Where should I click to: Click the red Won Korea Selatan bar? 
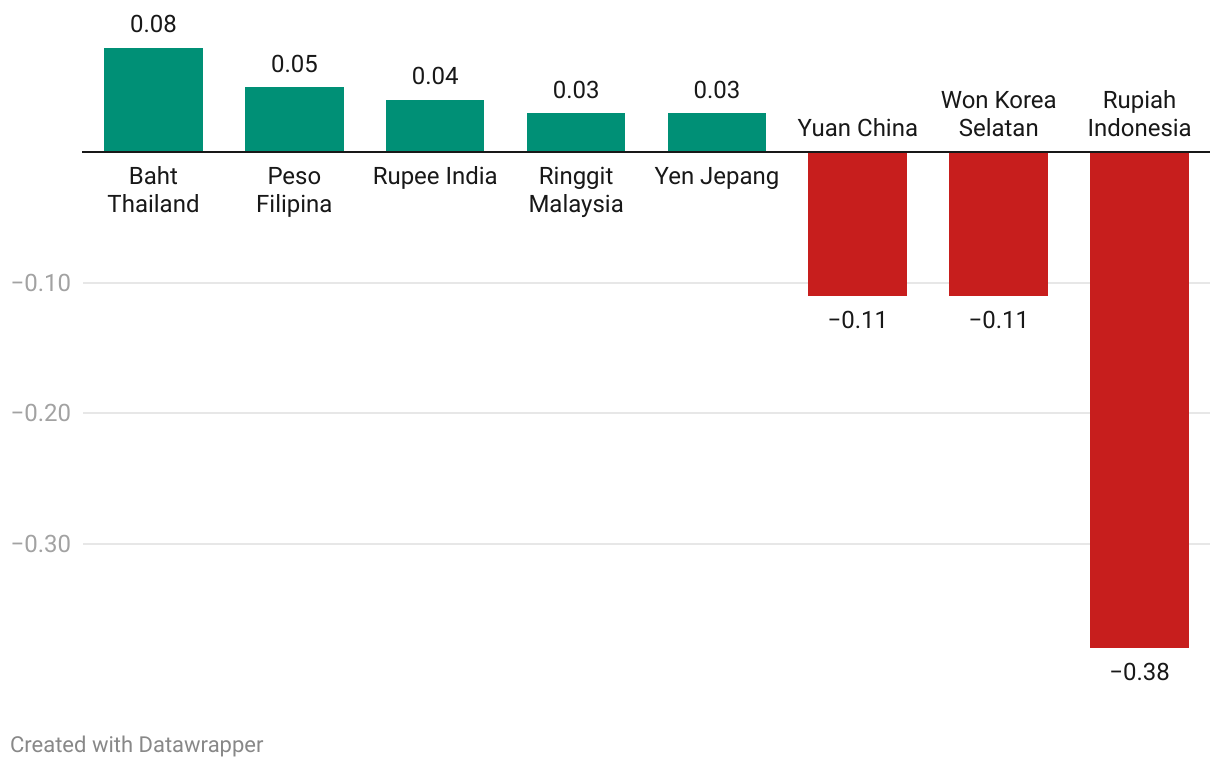[998, 224]
